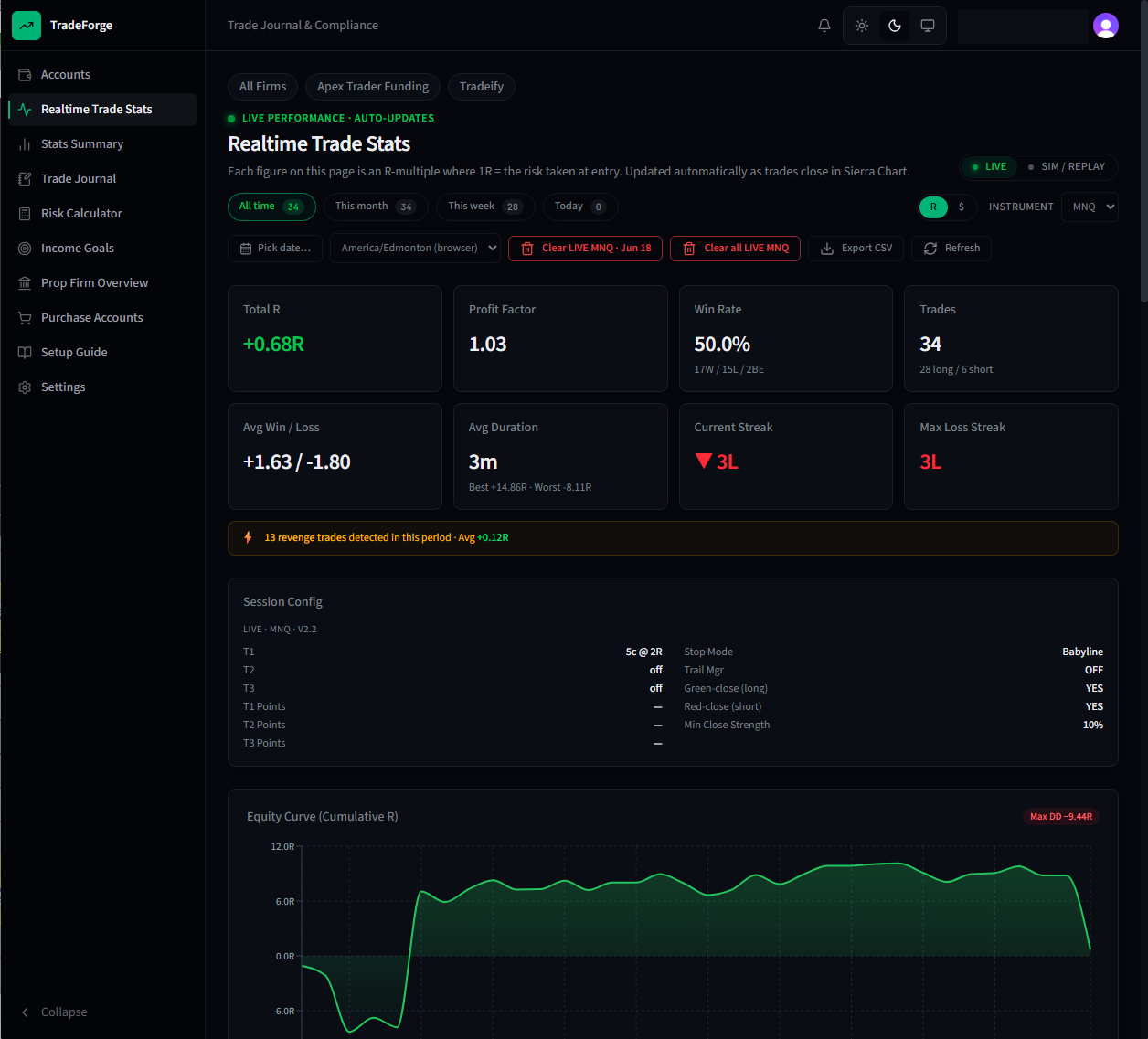The image size is (1148, 1039).
Task: Open Income Goals page
Action: [102, 249]
